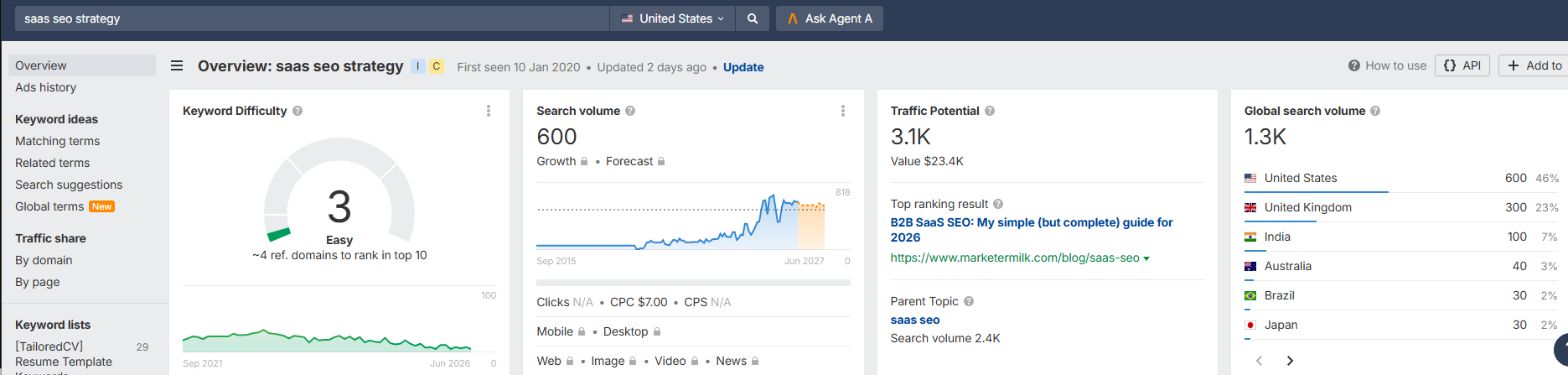Click the India row in country list
Image resolution: width=1568 pixels, height=375 pixels.
[x=1401, y=237]
